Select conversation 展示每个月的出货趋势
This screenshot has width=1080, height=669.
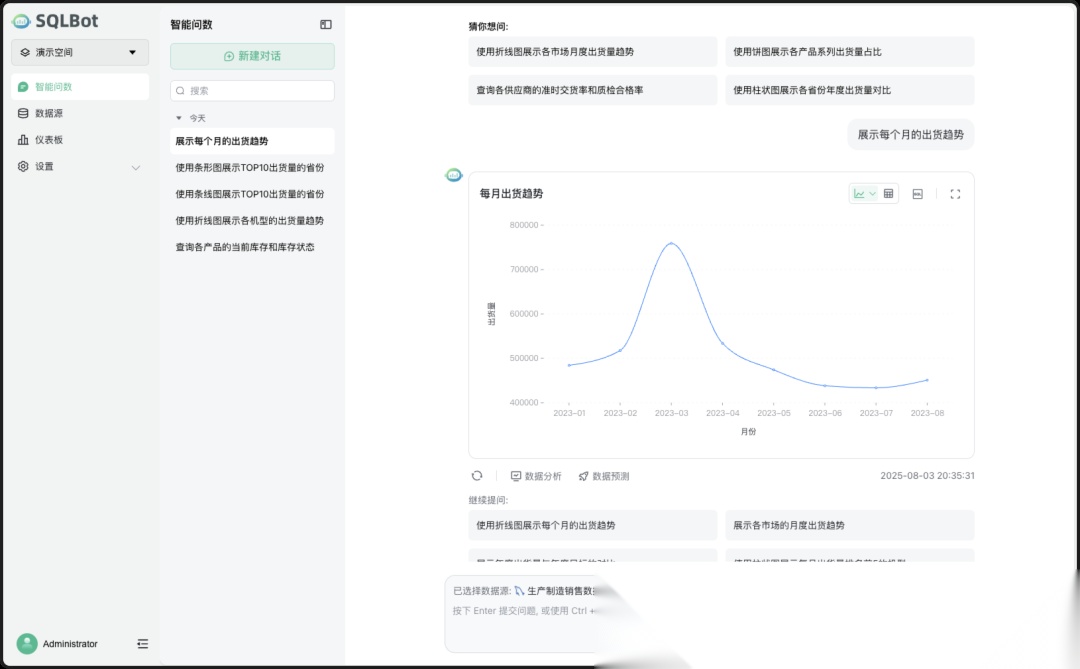pos(224,141)
